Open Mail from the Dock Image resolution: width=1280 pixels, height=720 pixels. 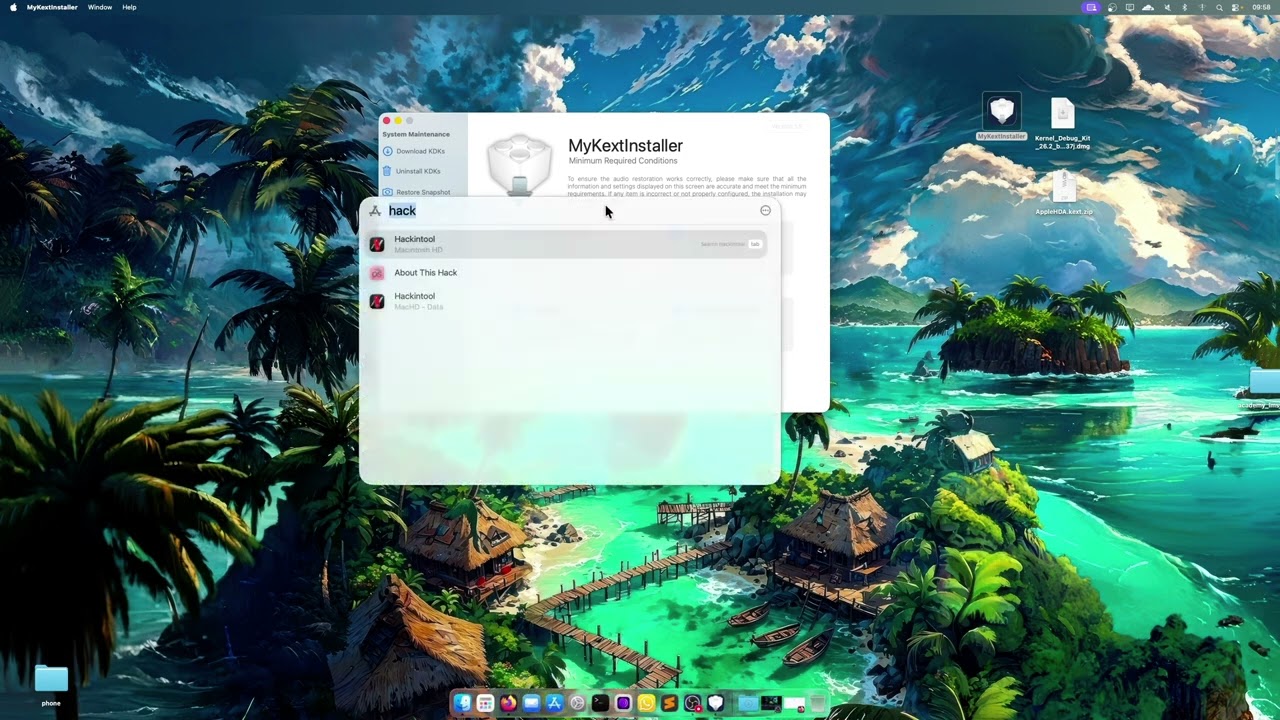531,703
